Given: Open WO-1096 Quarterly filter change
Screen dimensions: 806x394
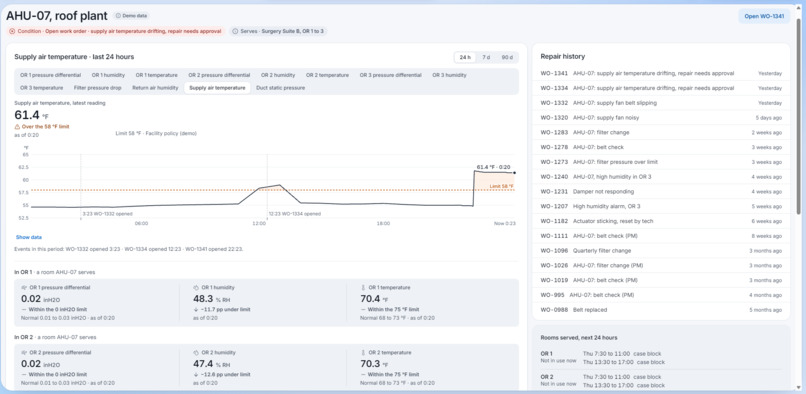Looking at the screenshot, I should (x=661, y=251).
